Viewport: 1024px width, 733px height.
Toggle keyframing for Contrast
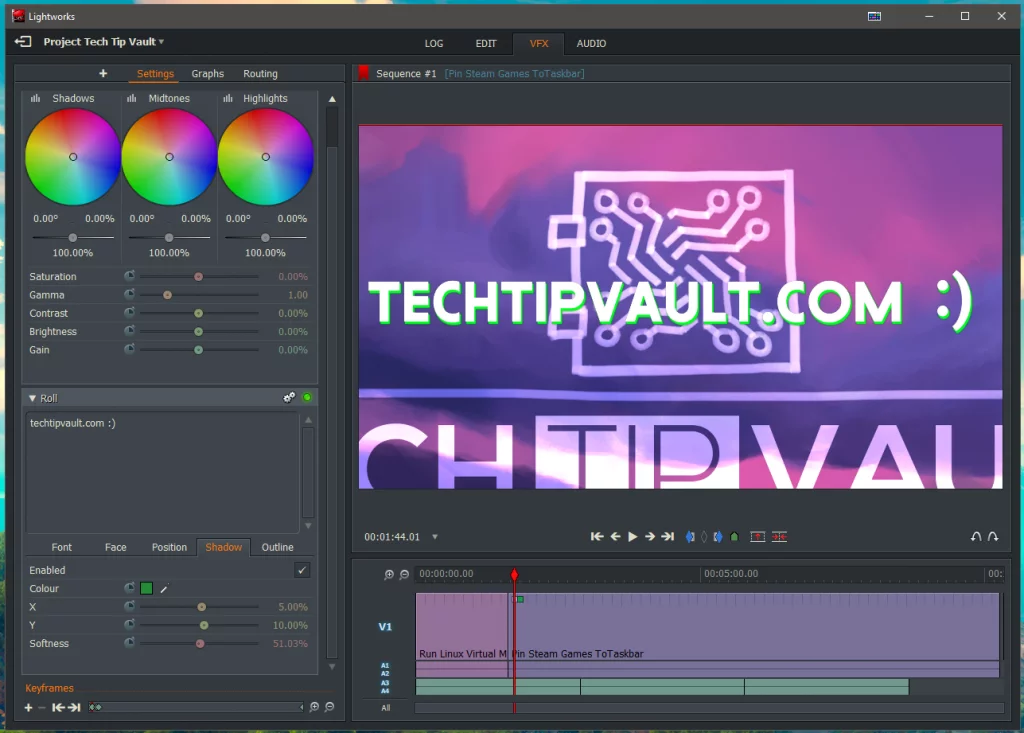(129, 313)
